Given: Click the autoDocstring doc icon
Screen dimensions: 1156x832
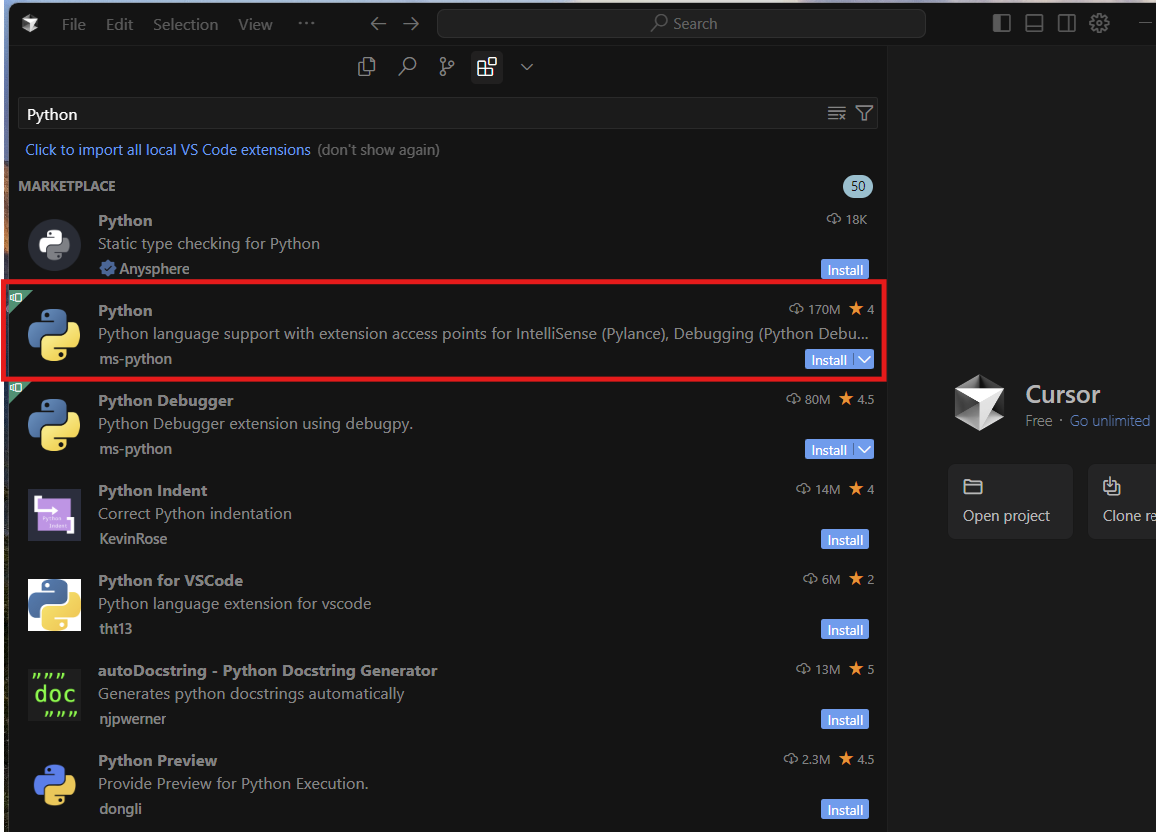Looking at the screenshot, I should (54, 694).
